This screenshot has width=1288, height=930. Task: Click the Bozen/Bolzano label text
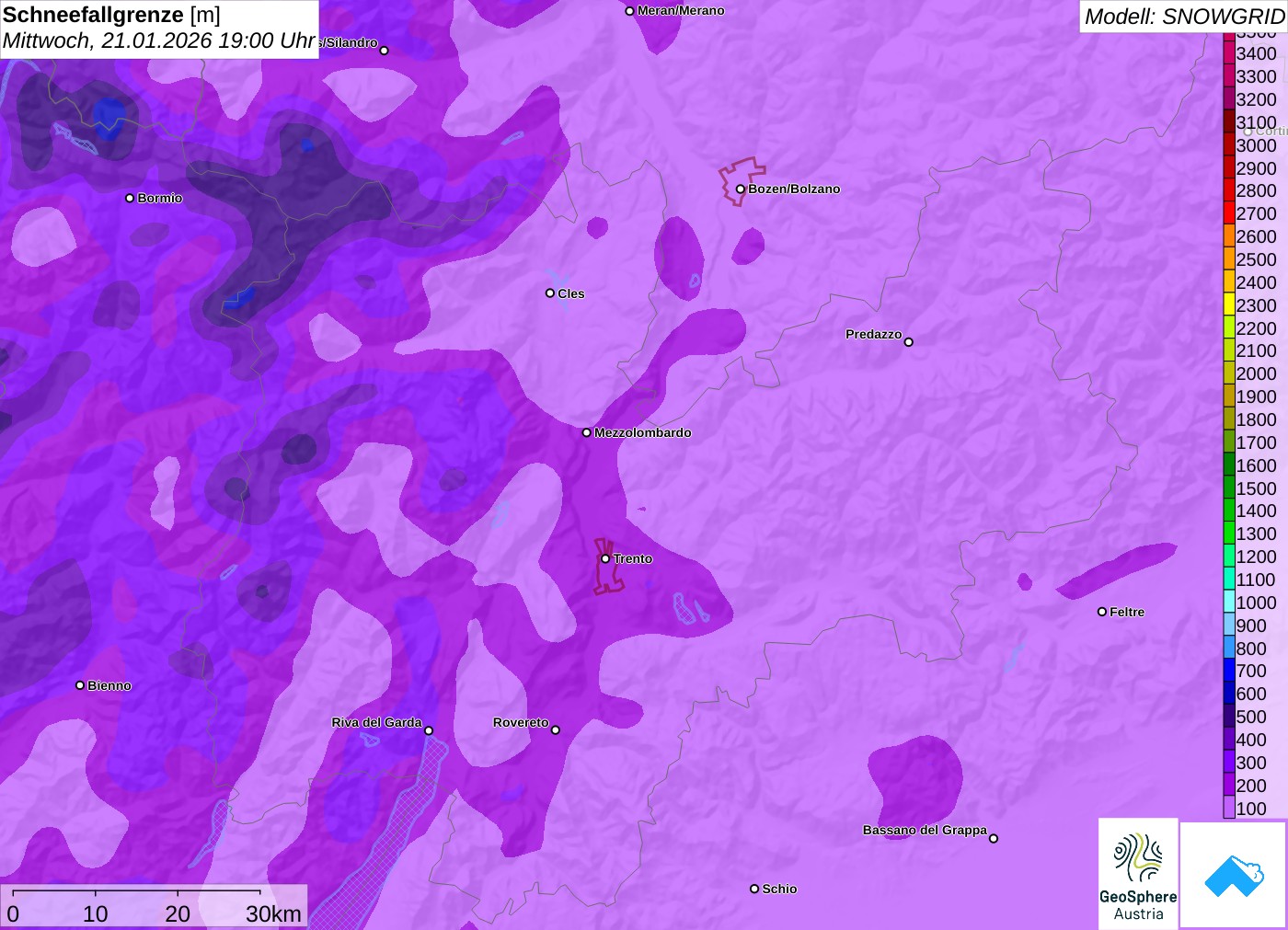(x=794, y=189)
